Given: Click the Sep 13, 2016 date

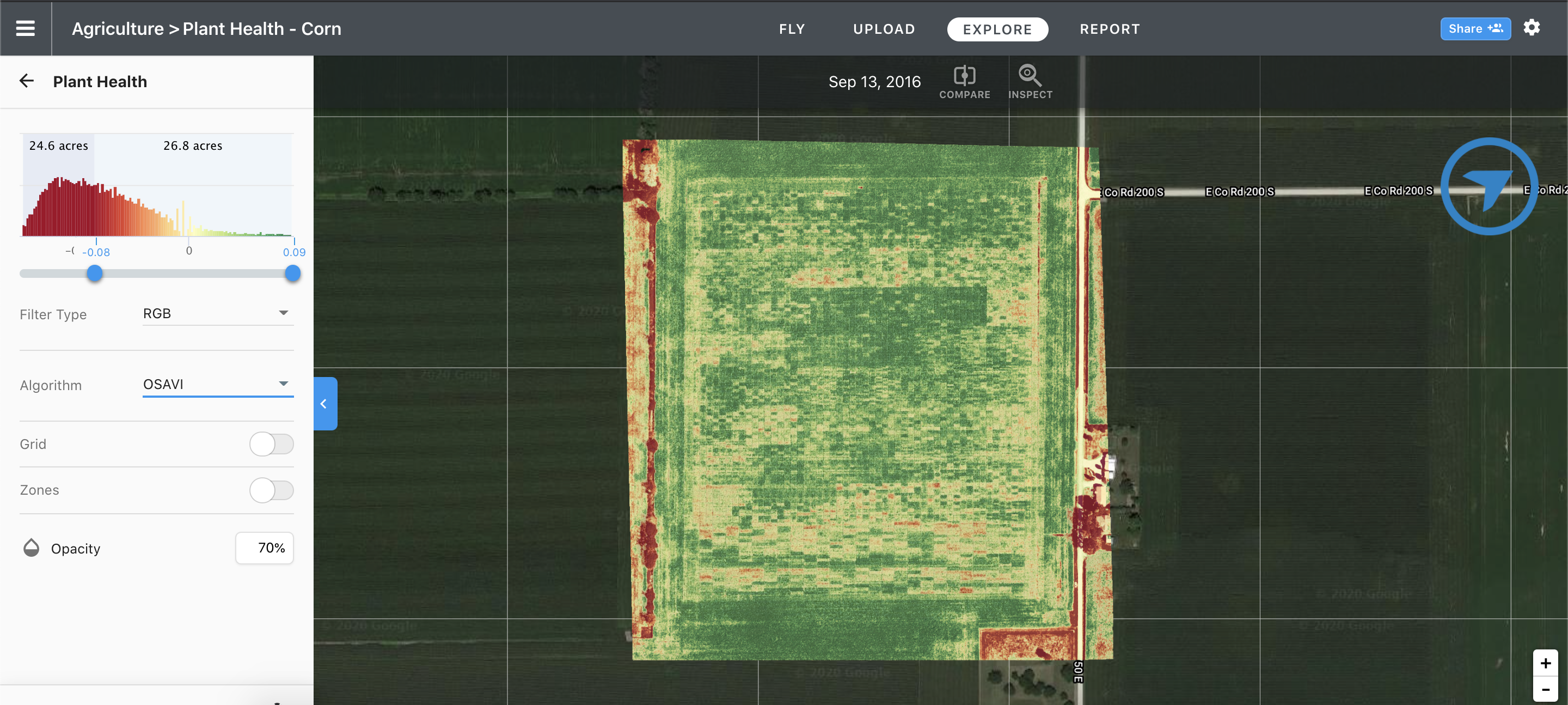Looking at the screenshot, I should tap(874, 82).
